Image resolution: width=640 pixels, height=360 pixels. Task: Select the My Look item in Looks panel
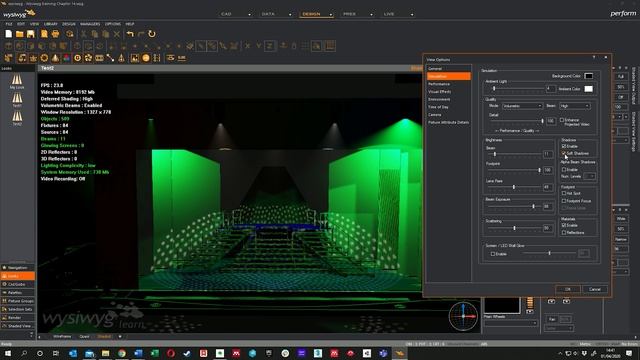pyautogui.click(x=17, y=82)
